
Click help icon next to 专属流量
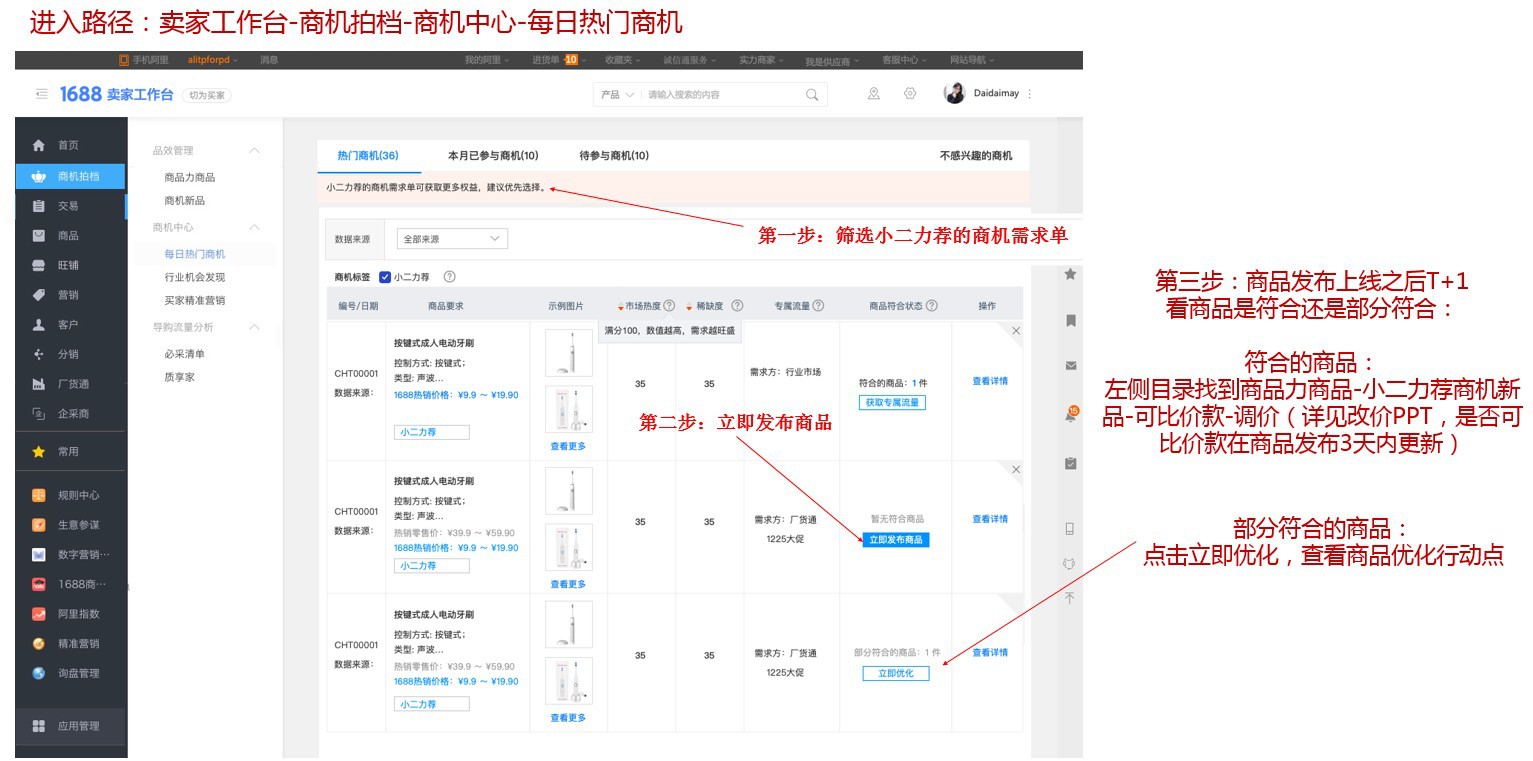point(818,306)
